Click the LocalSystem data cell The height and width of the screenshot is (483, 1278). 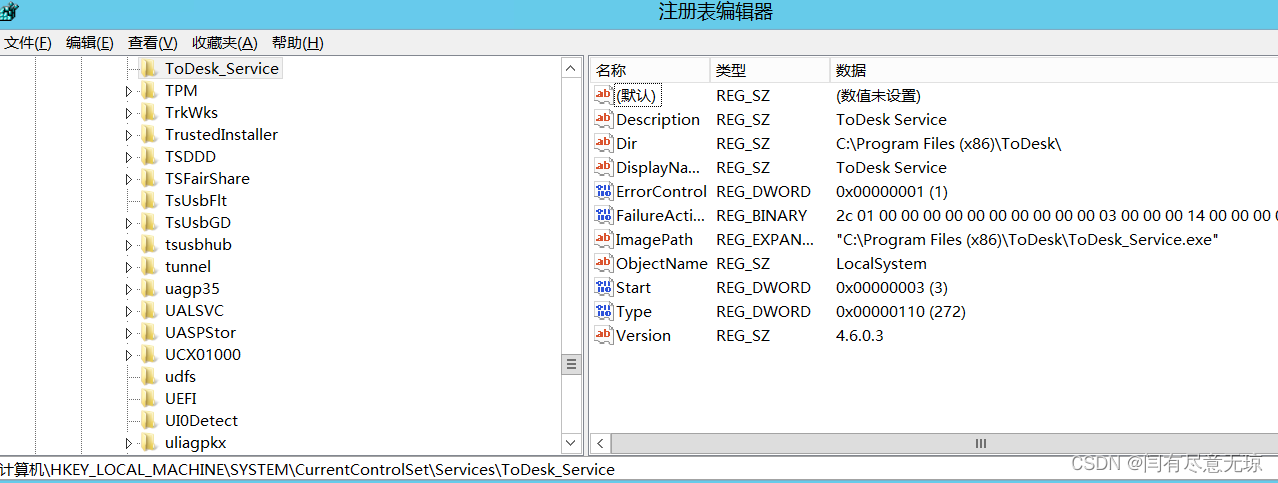click(881, 263)
